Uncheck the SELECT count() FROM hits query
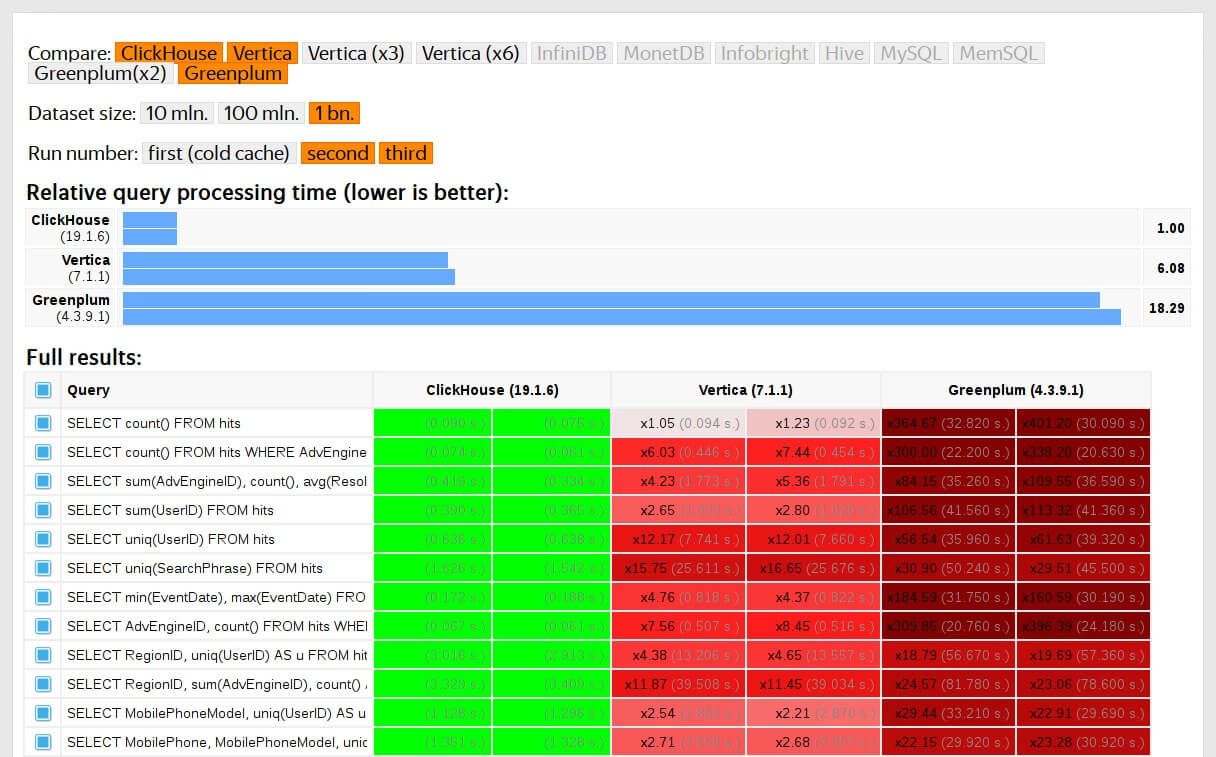Screen dimensions: 1216x757 [x=41, y=422]
